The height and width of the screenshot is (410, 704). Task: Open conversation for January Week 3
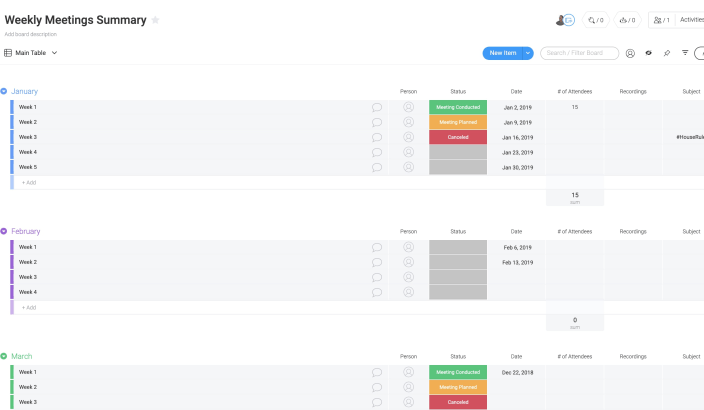point(377,137)
